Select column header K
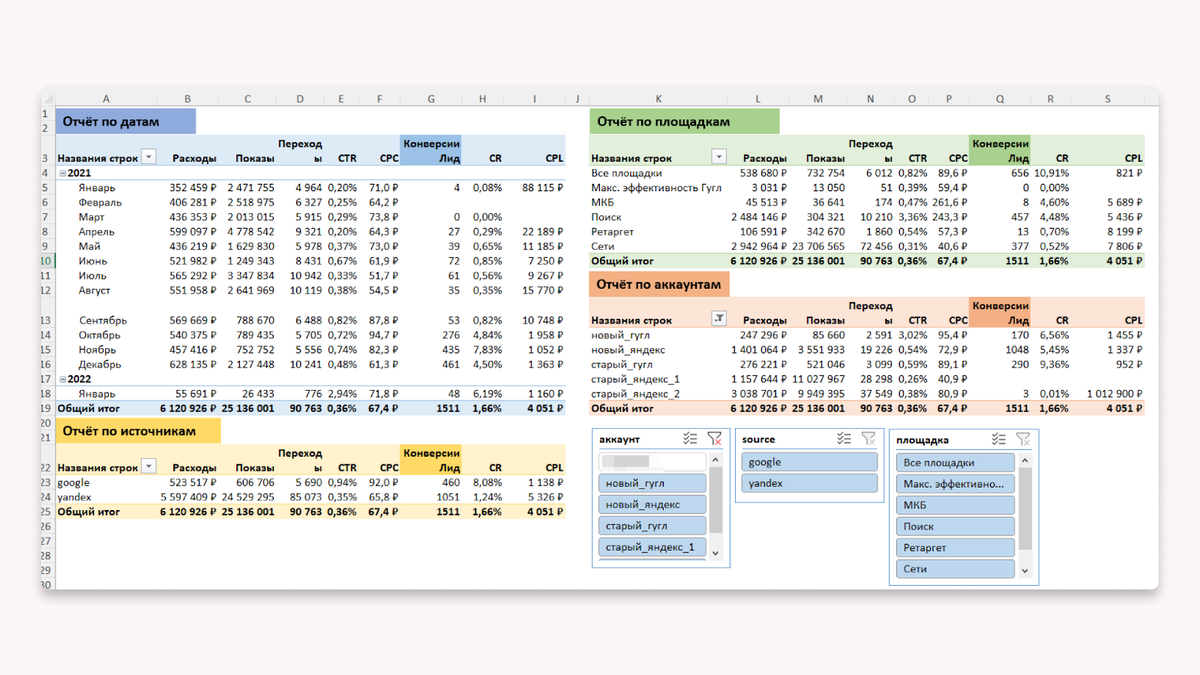This screenshot has width=1200, height=675. pos(658,98)
